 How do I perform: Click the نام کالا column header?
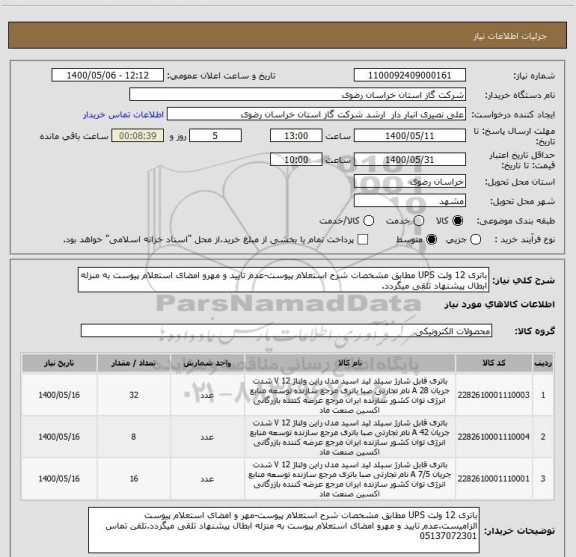pos(350,363)
